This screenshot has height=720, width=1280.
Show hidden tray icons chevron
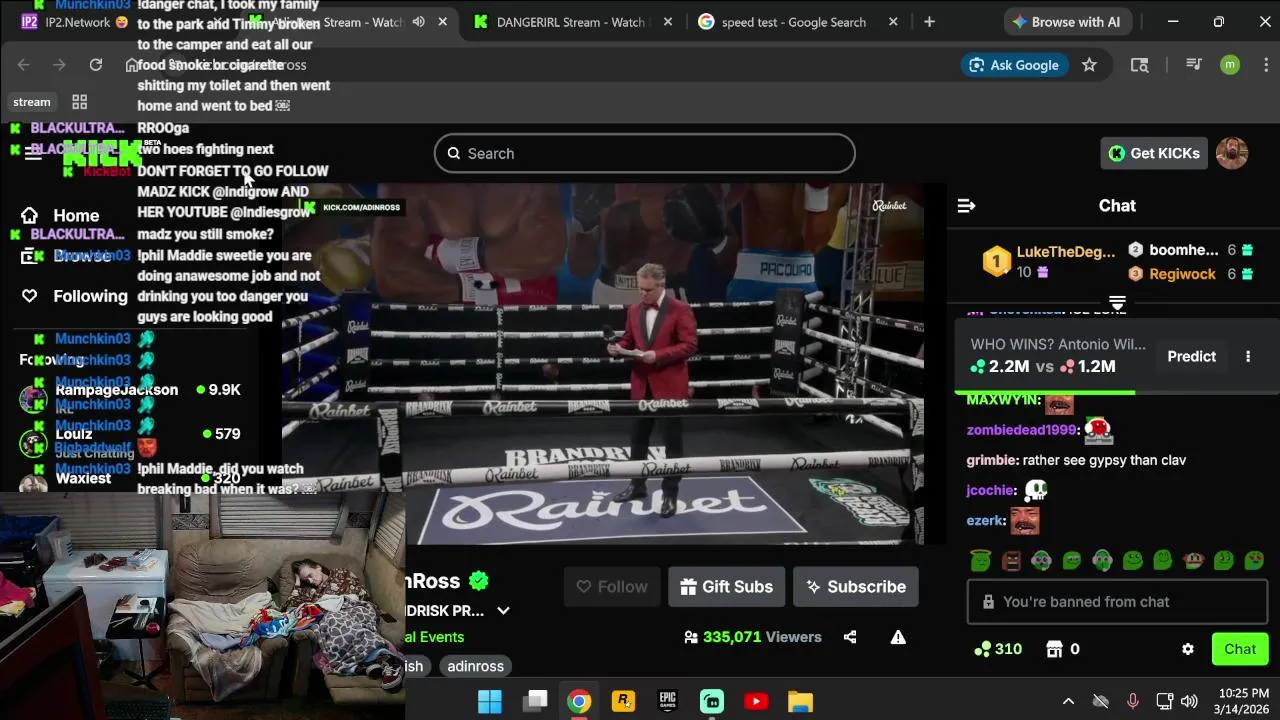tap(1068, 701)
